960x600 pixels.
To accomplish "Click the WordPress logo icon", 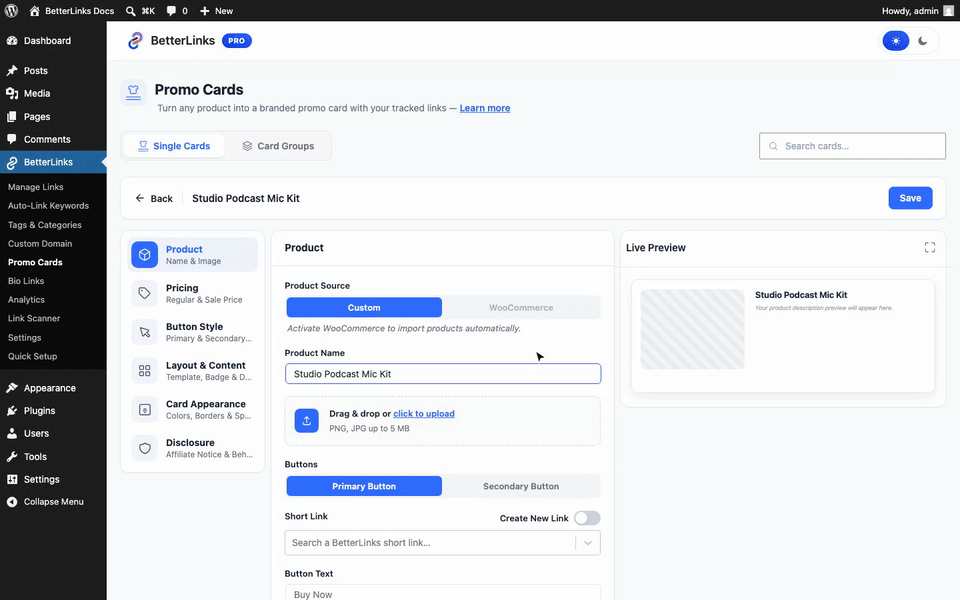I will click(x=11, y=10).
